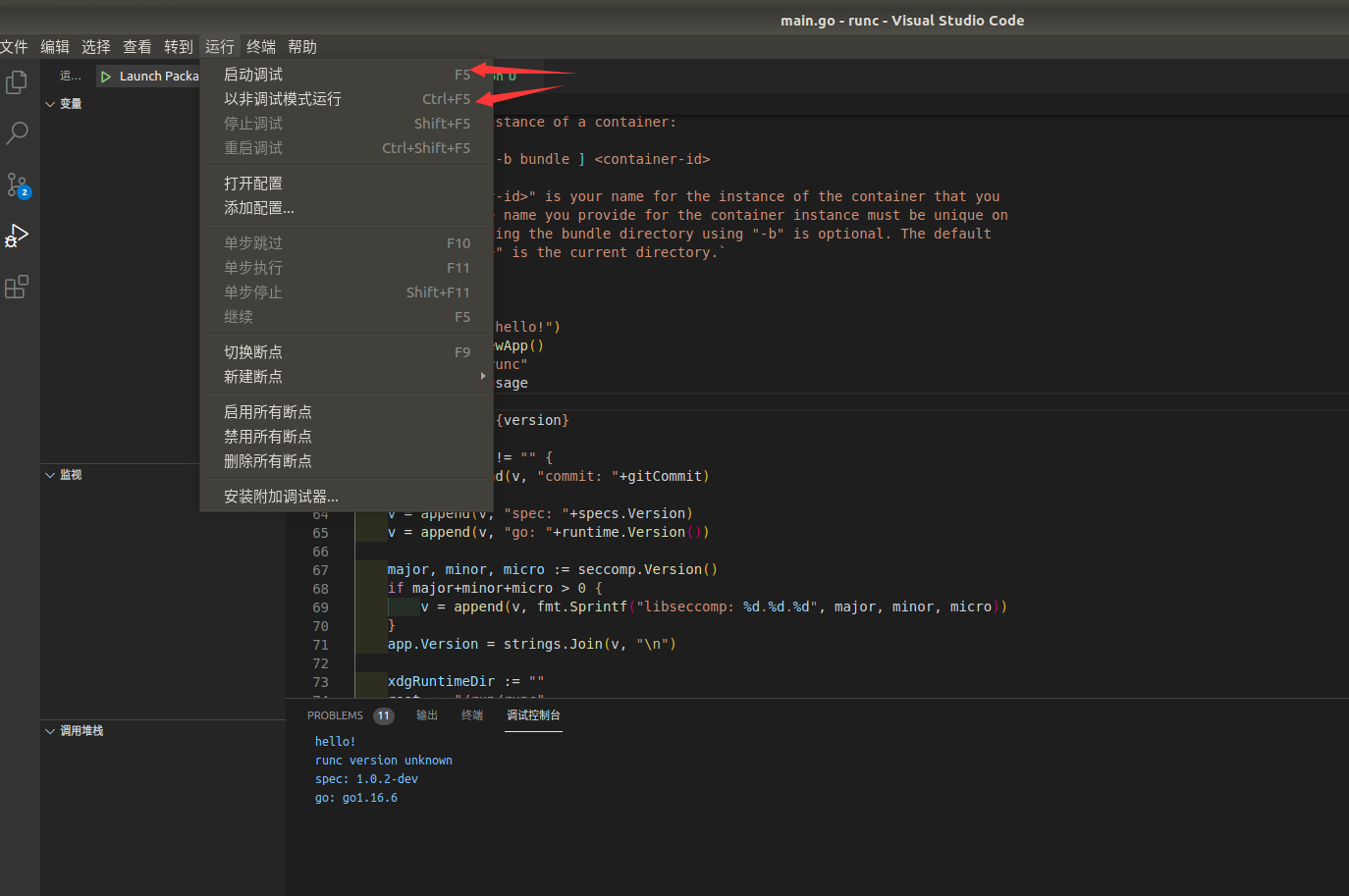This screenshot has height=896, width=1349.
Task: Click the 'xdgRuntimeDir := ""' code line
Action: 465,682
